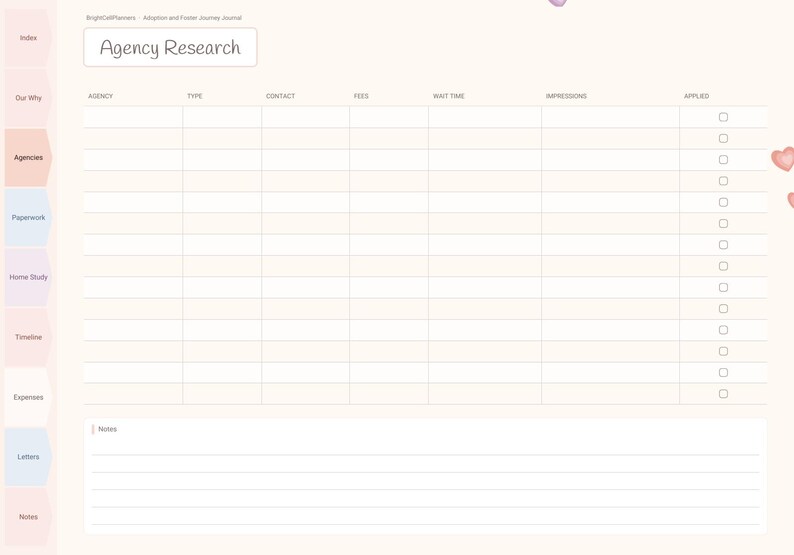This screenshot has height=555, width=794.
Task: Toggle the fourth row Applied checkbox
Action: (723, 181)
